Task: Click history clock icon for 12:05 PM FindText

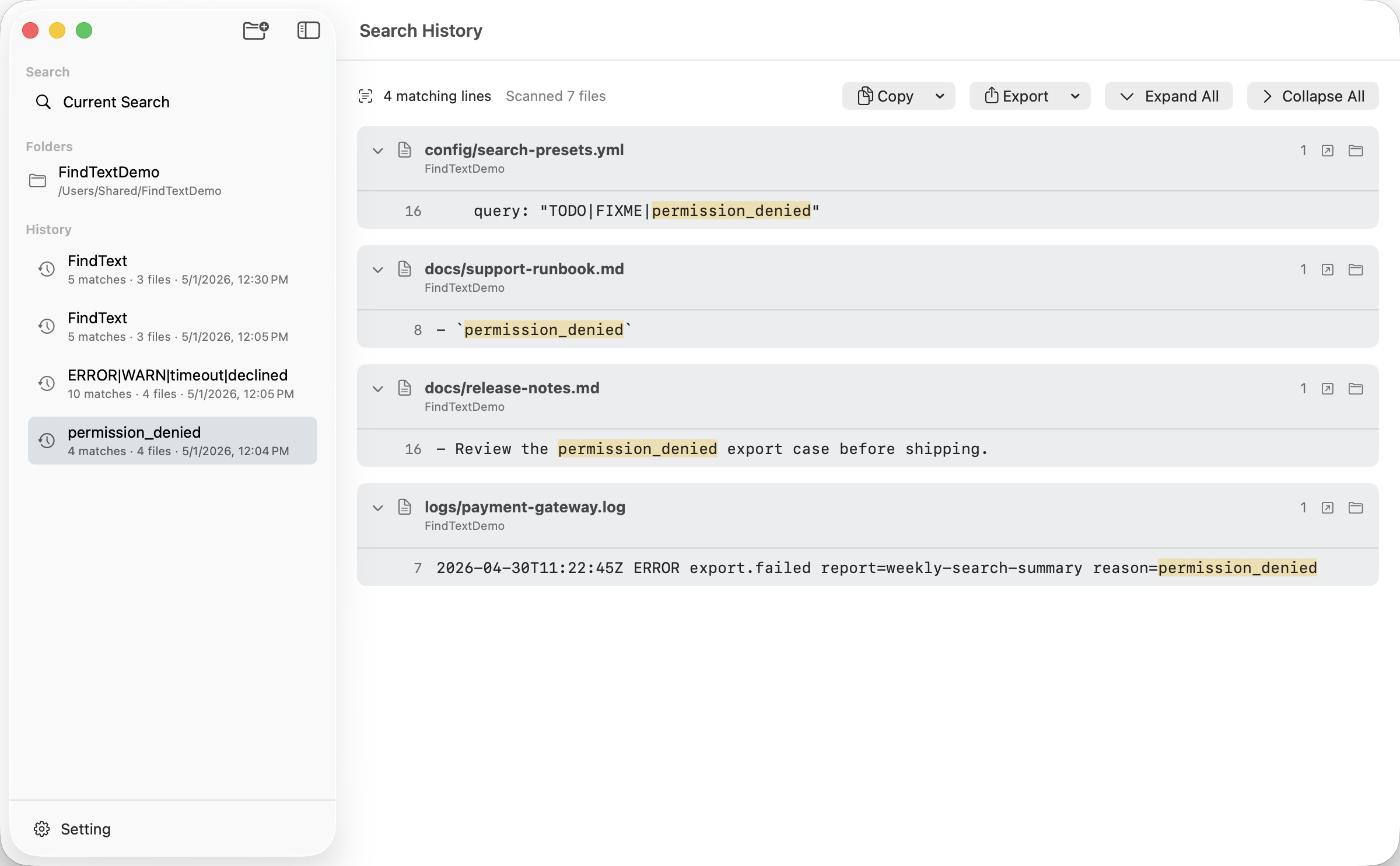Action: coord(47,326)
